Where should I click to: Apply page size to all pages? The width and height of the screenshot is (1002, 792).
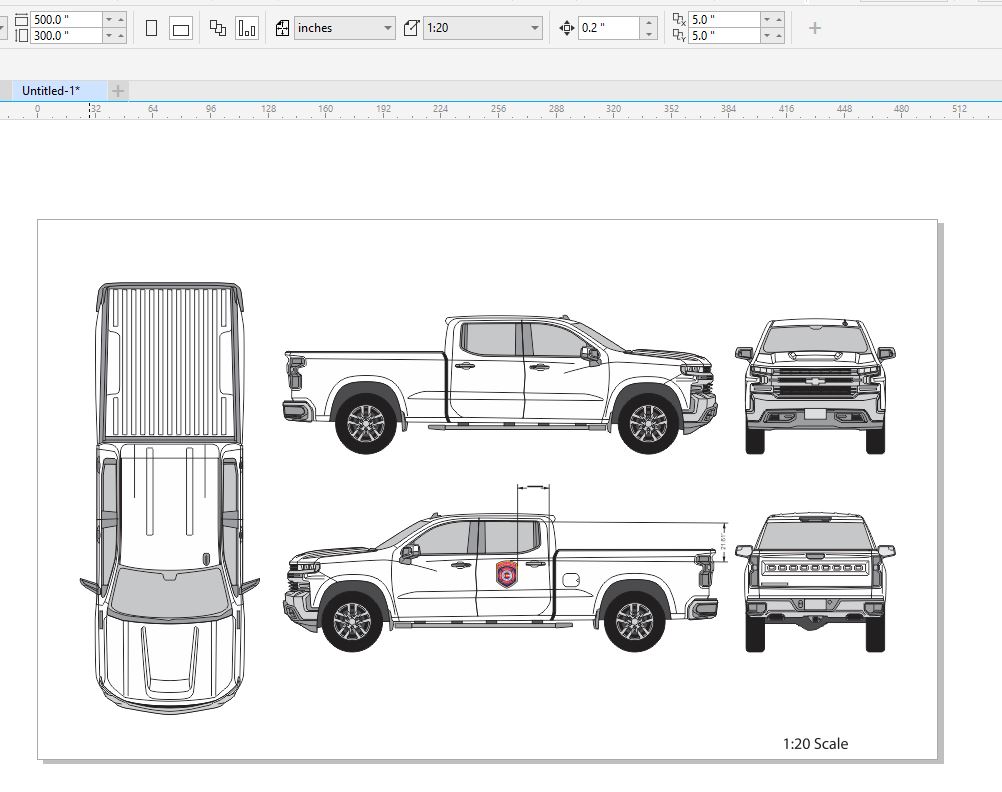tap(218, 28)
